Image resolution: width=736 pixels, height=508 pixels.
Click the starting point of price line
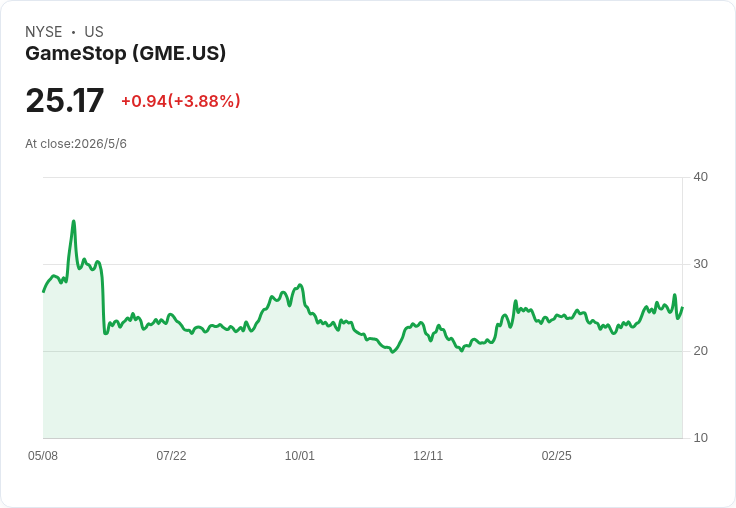click(44, 292)
